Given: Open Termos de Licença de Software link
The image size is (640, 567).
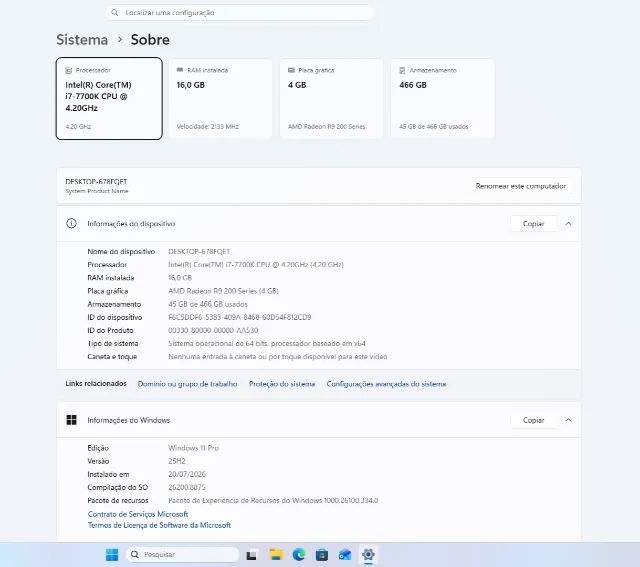Looking at the screenshot, I should click(x=159, y=525).
